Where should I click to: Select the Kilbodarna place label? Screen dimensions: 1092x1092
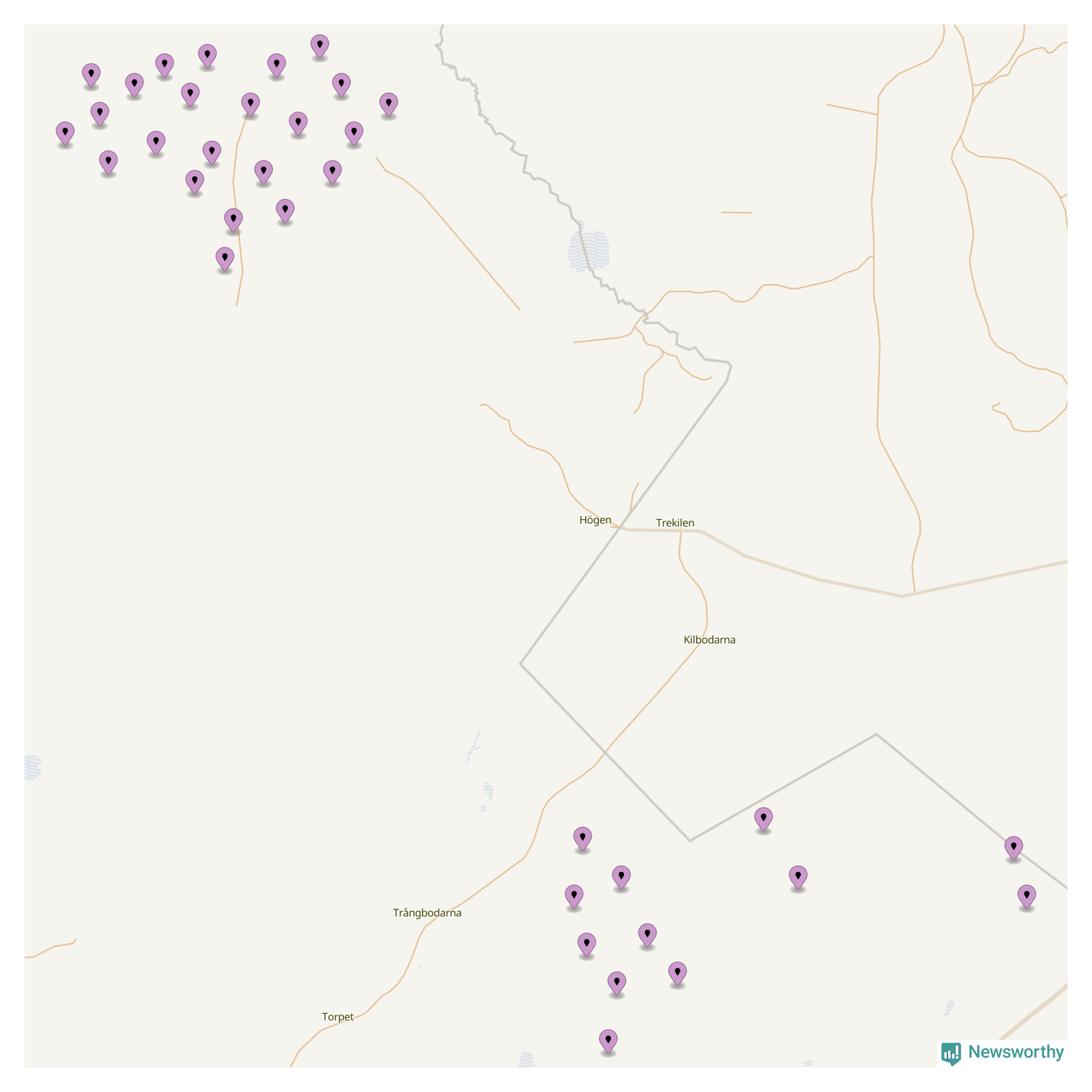click(x=709, y=640)
